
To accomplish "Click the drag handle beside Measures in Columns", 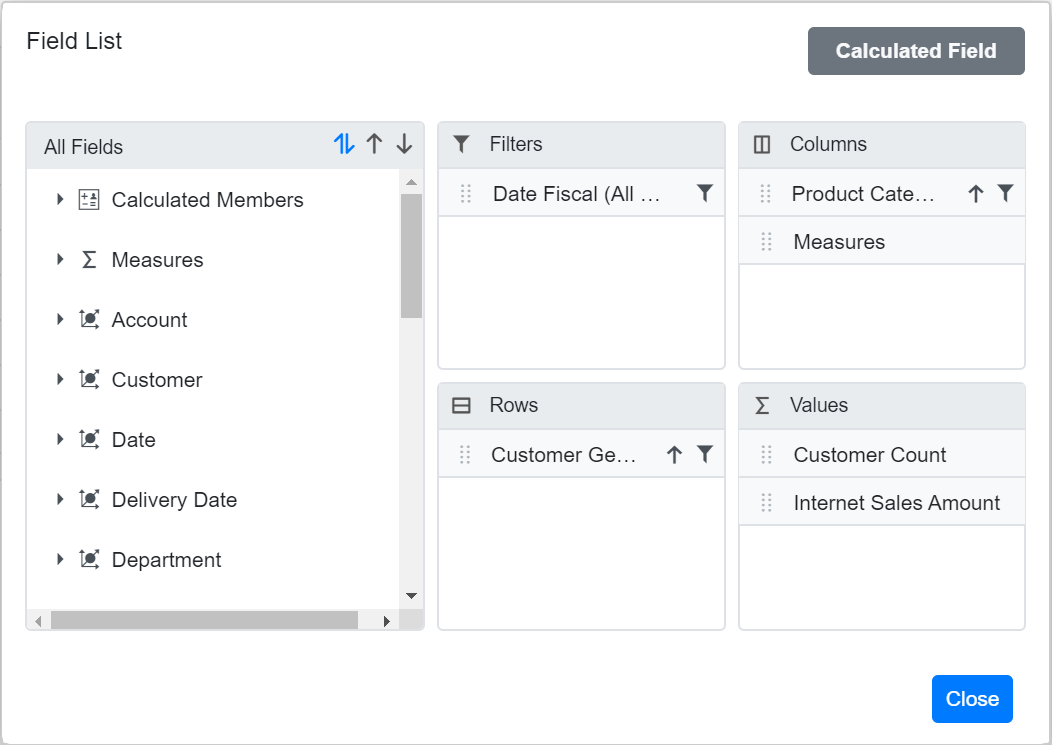I will point(766,241).
